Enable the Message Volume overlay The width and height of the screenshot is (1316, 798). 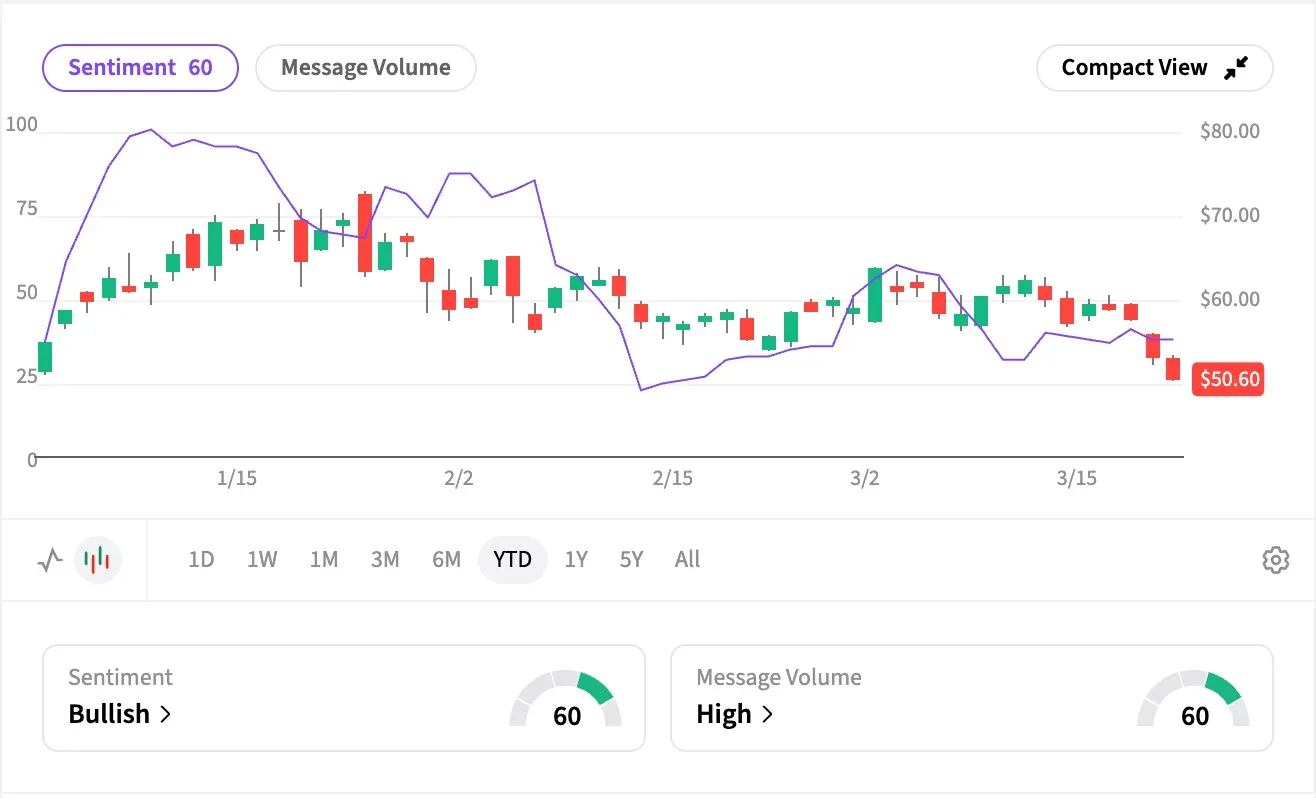365,67
